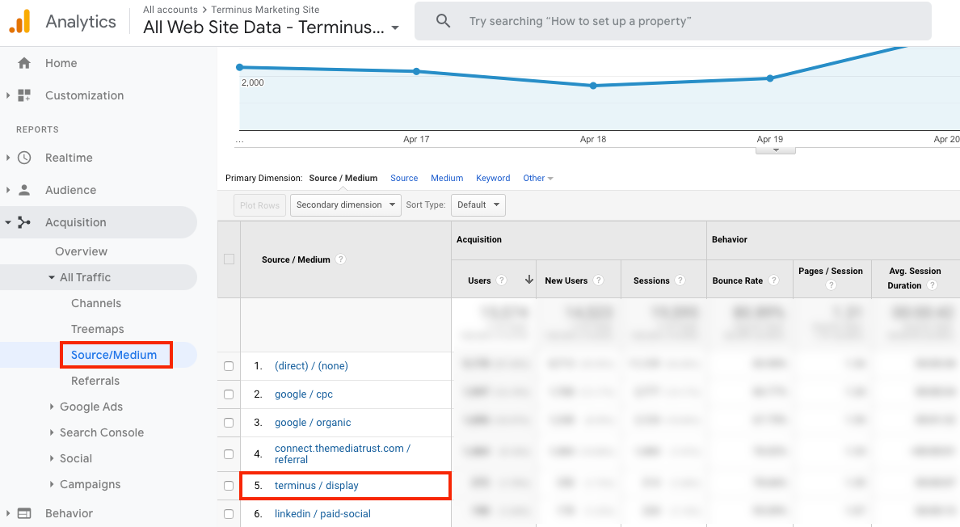Collapse the All Traffic submenu
960x527 pixels.
(51, 277)
